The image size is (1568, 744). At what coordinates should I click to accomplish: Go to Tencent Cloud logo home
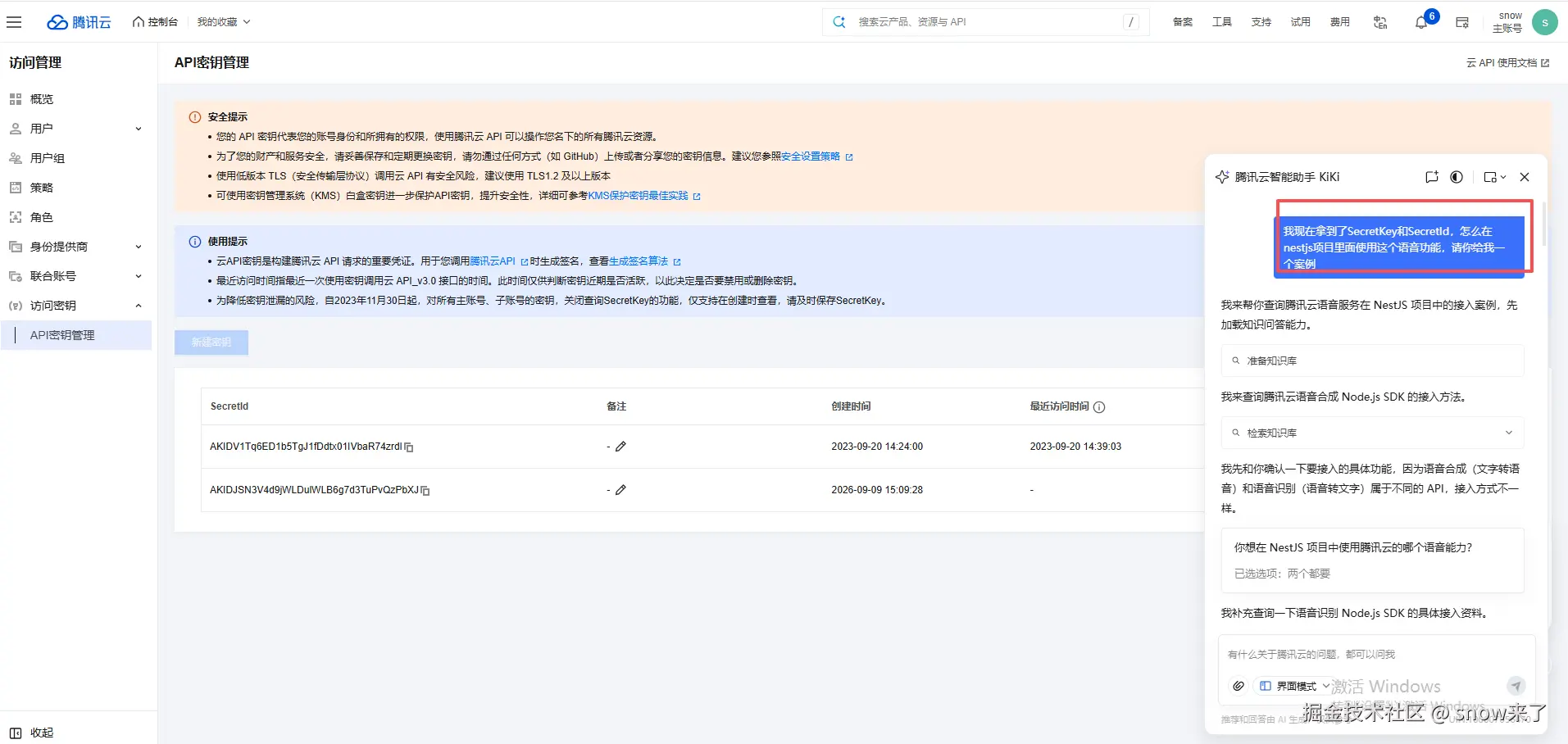click(x=79, y=22)
